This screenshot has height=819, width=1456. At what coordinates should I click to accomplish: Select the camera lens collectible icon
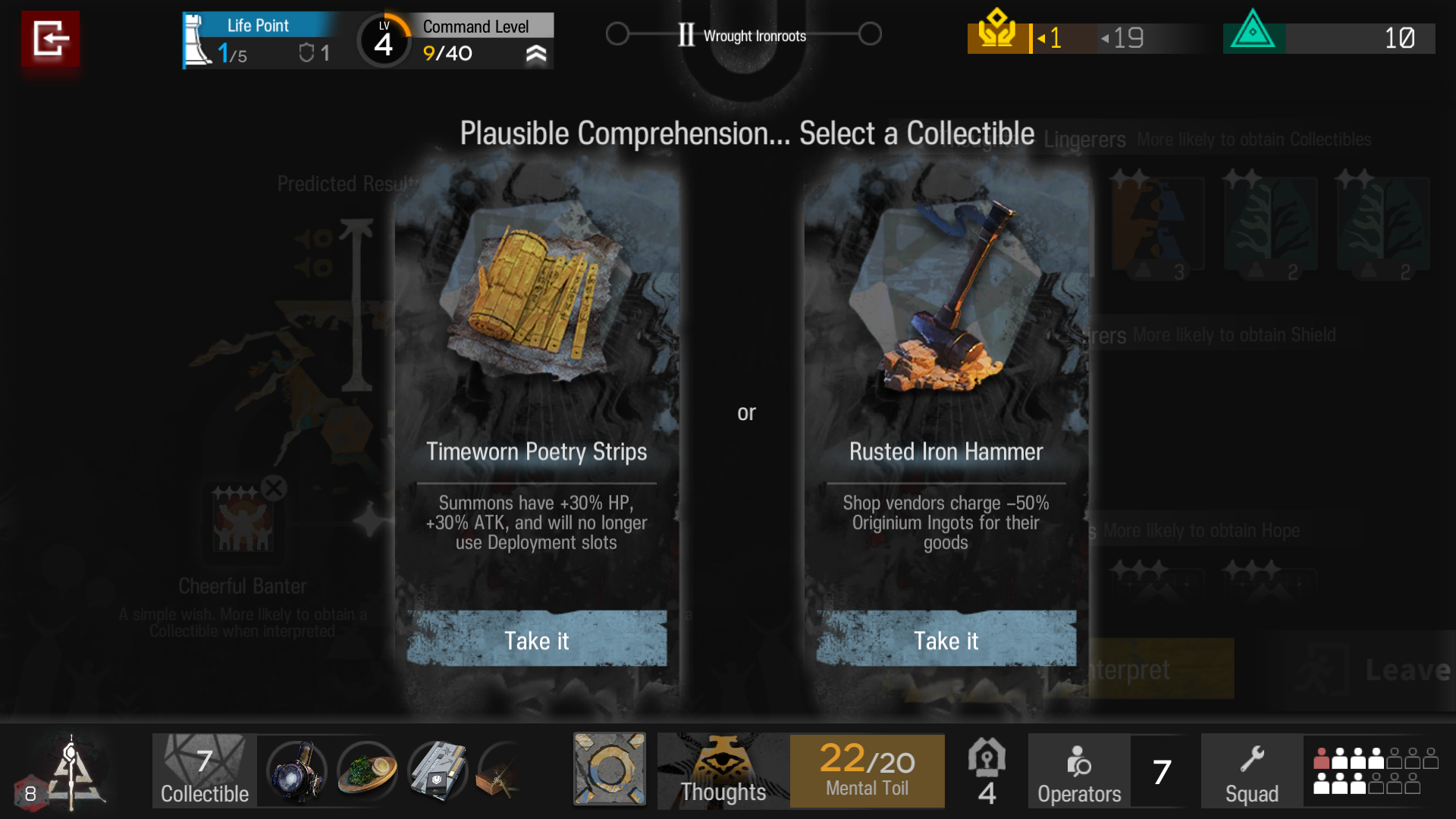point(297,771)
